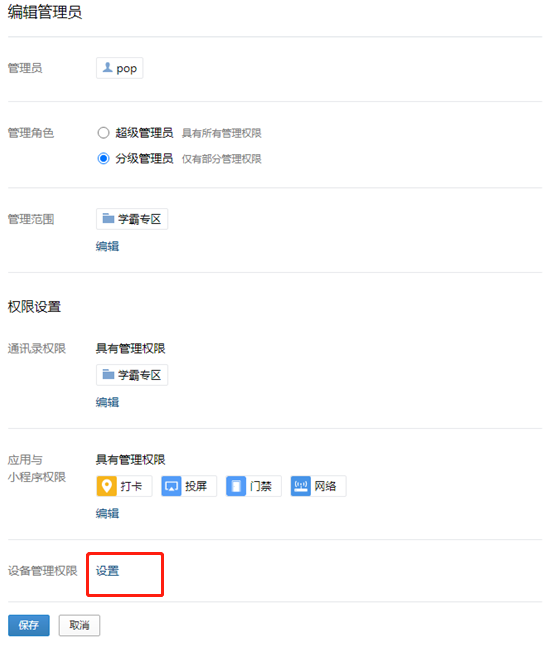
Task: Open 编辑 link under 通讯录权限
Action: (108, 402)
